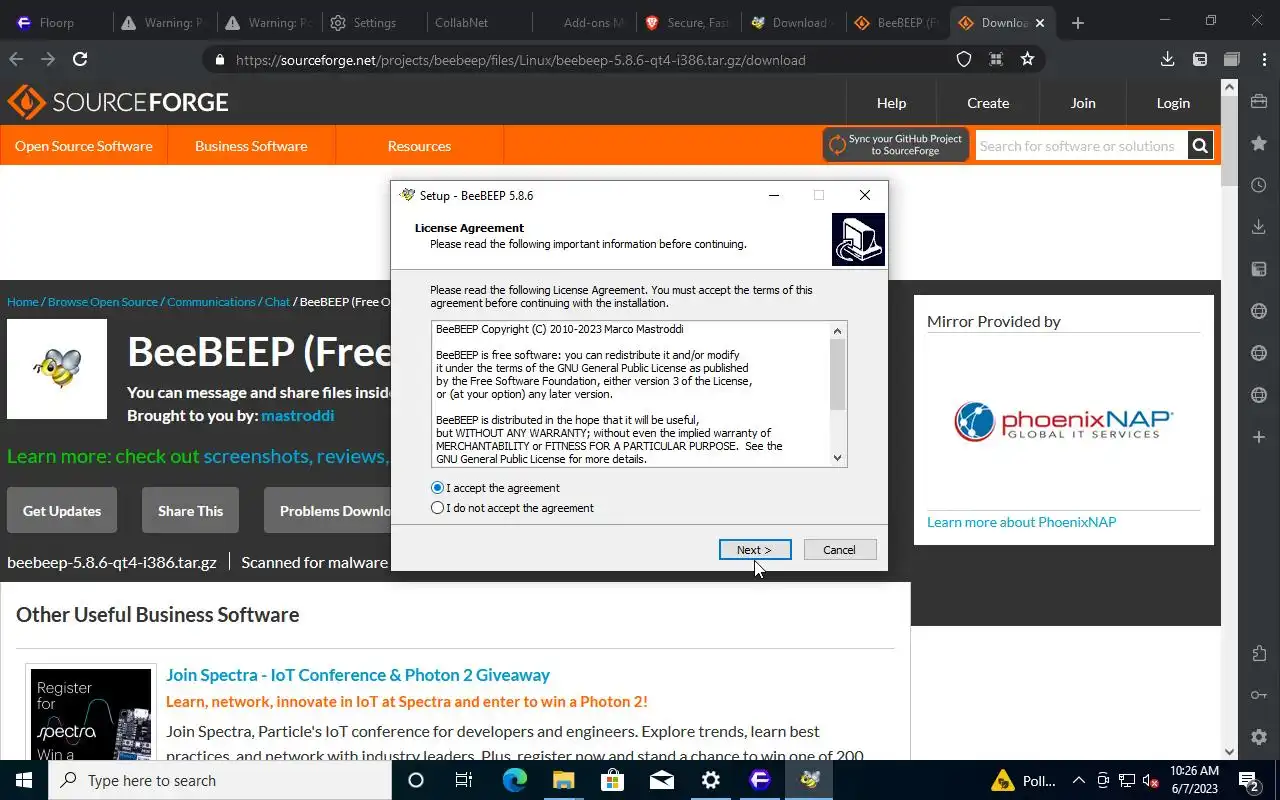Image resolution: width=1280 pixels, height=800 pixels.
Task: Click the SourceForge logo
Action: (118, 102)
